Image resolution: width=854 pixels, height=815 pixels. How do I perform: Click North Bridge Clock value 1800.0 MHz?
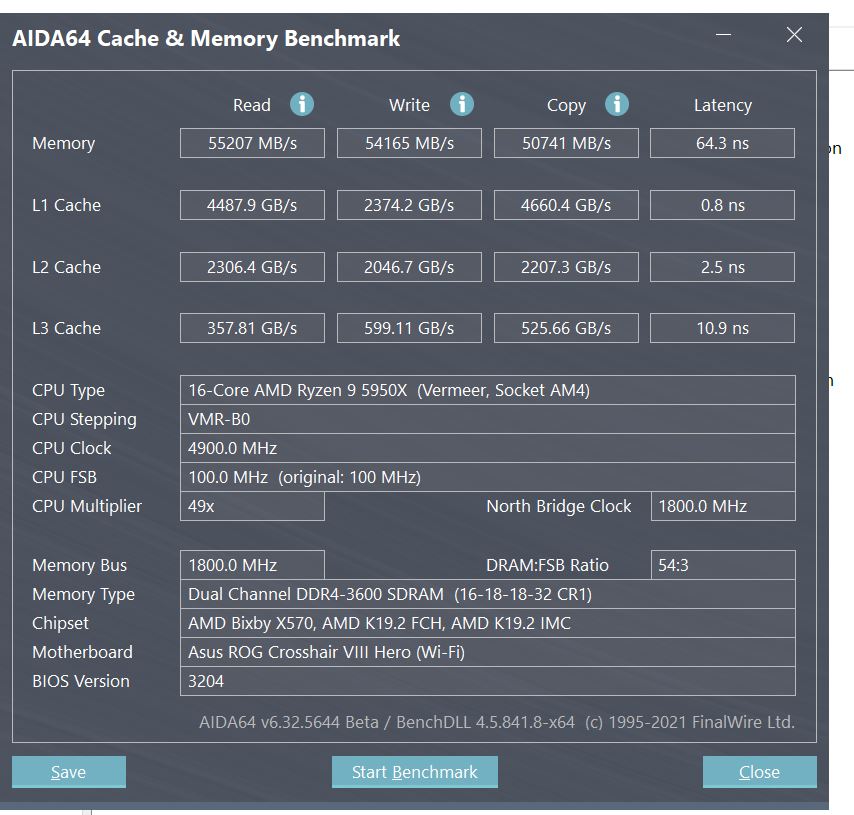tap(723, 506)
